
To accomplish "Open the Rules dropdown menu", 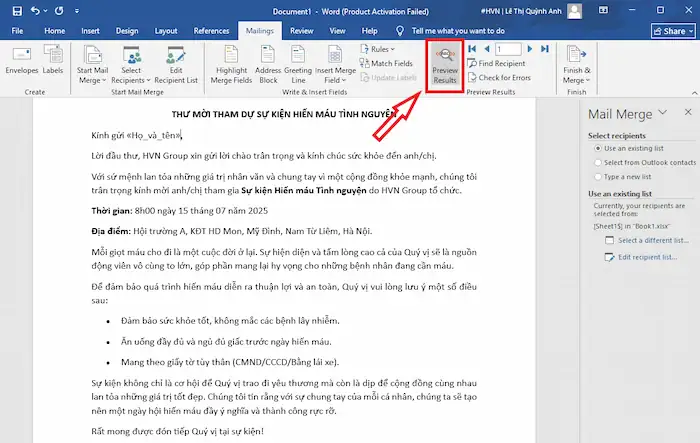I will click(380, 48).
